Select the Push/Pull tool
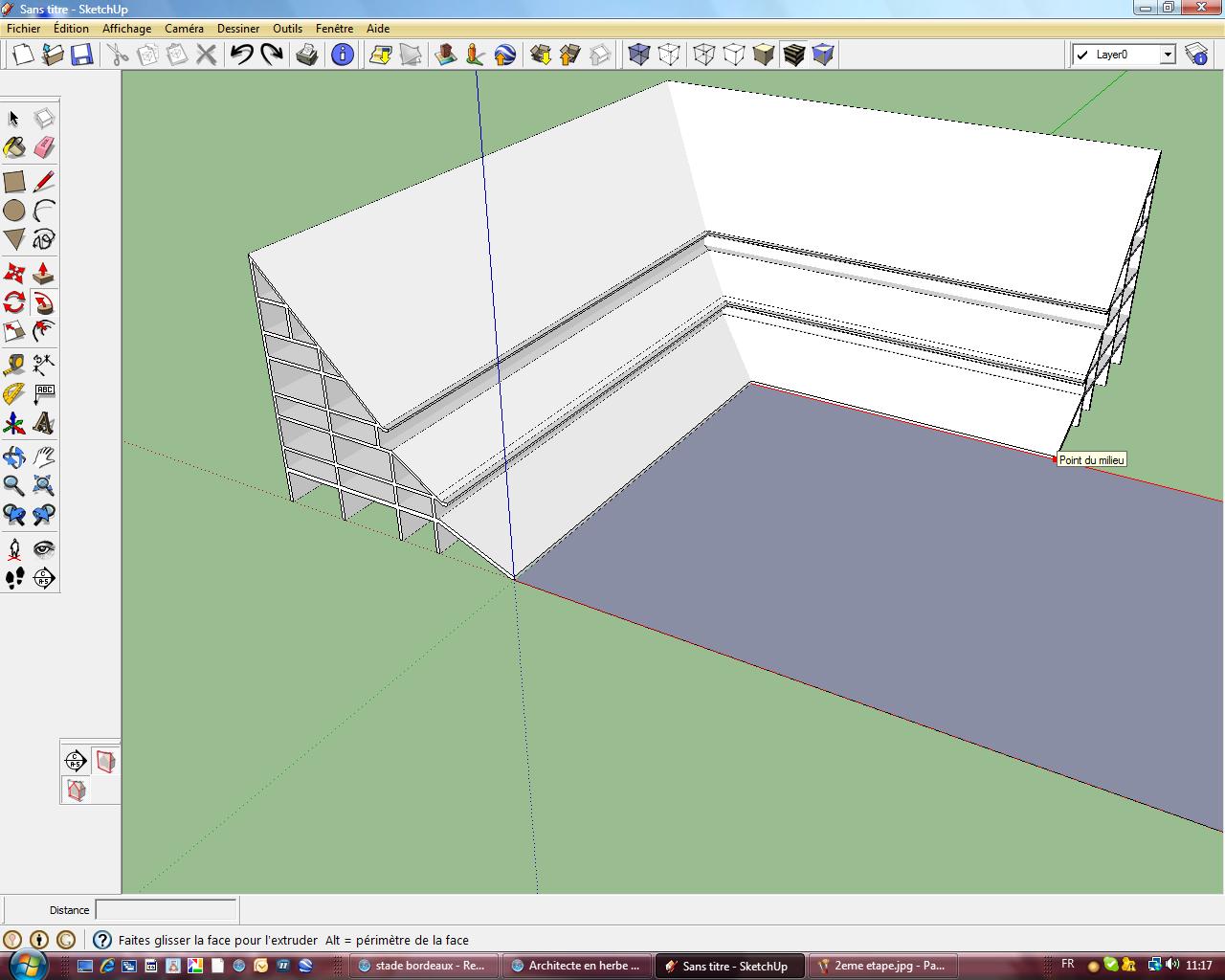Screen dimensions: 1225x980 pos(43,275)
